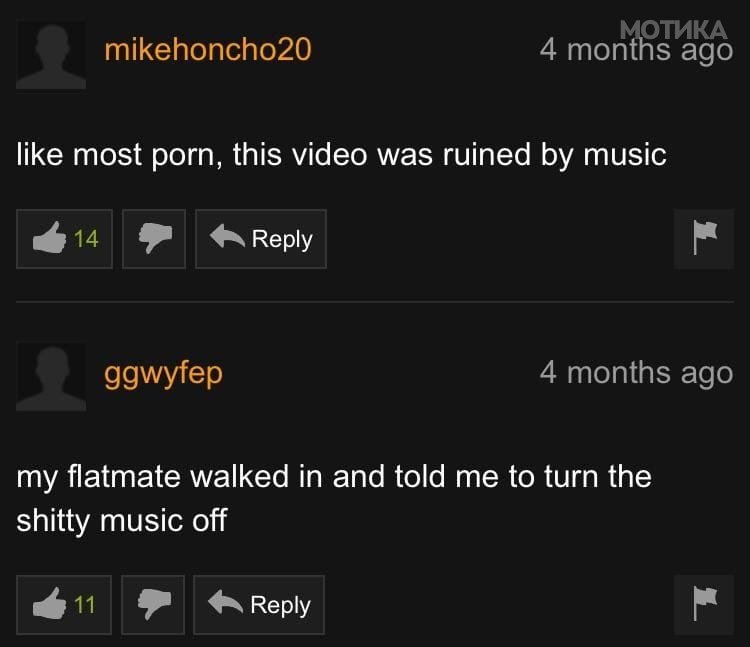Dislike ggwyfep's comment with thumbs down
The height and width of the screenshot is (647, 750).
[x=153, y=605]
